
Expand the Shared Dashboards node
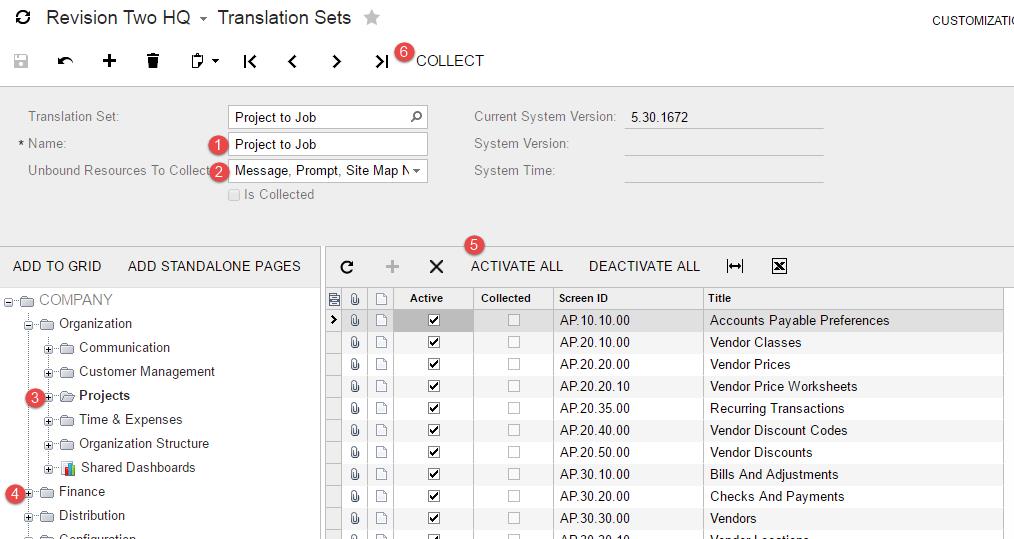tap(49, 469)
